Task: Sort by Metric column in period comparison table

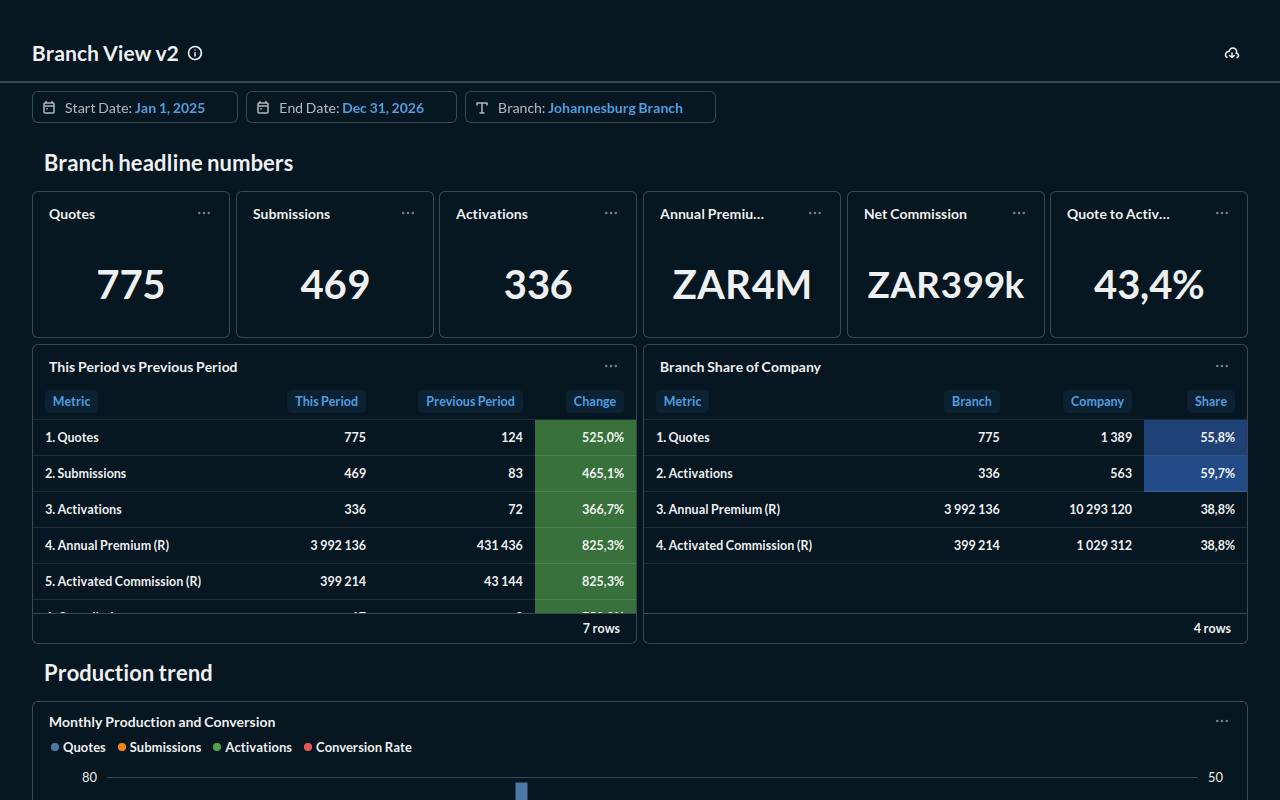Action: click(x=71, y=401)
